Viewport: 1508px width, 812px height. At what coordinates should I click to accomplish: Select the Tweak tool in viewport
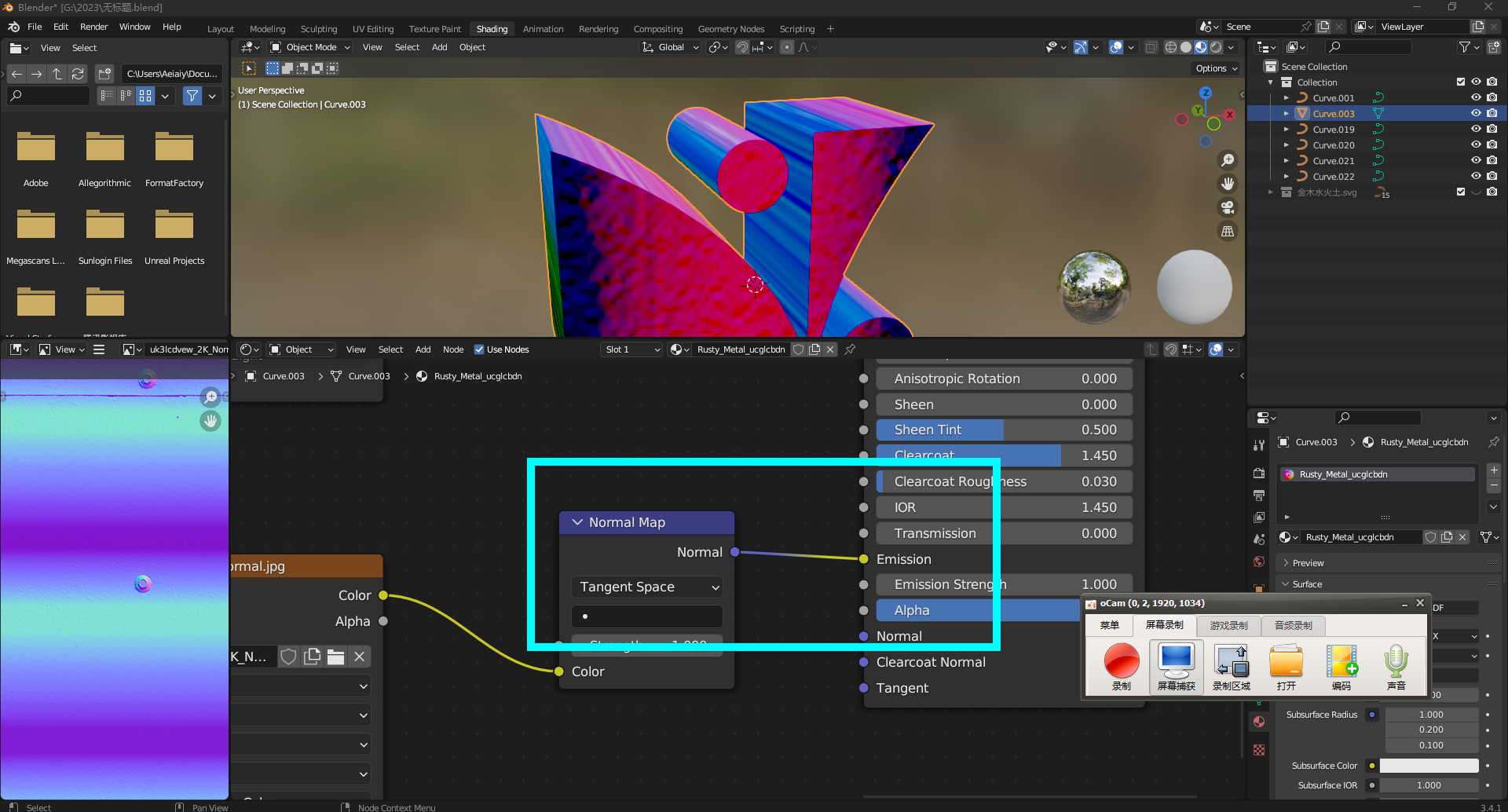(249, 68)
